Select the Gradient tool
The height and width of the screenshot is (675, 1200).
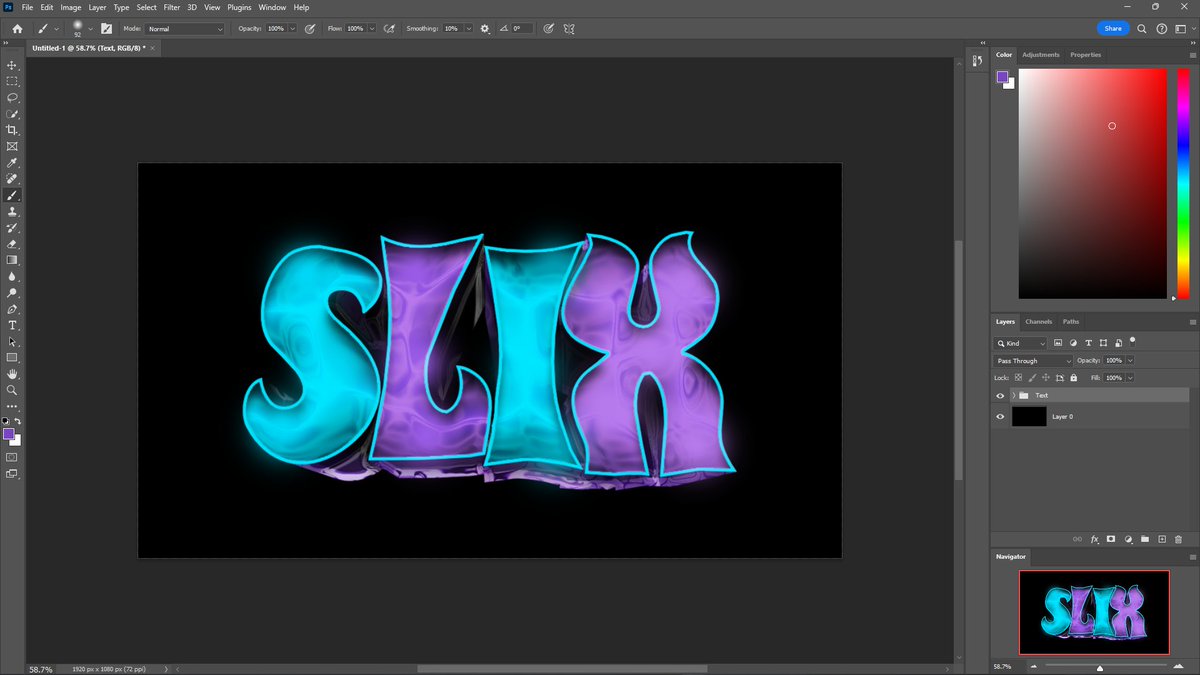click(12, 260)
